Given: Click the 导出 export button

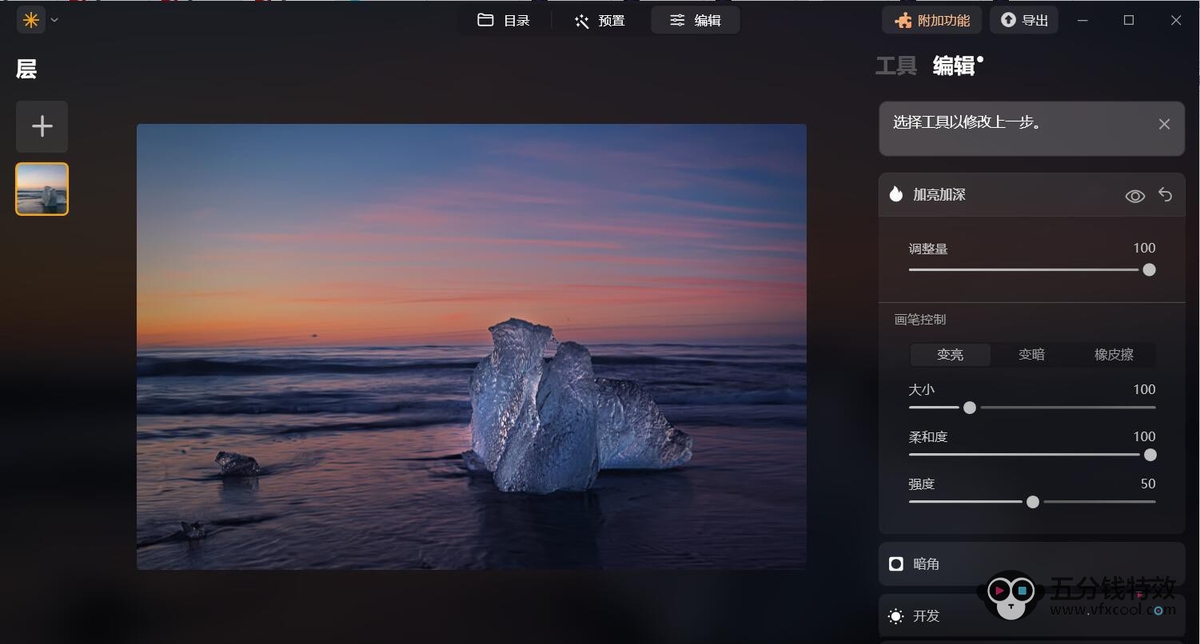Looking at the screenshot, I should click(x=1024, y=20).
